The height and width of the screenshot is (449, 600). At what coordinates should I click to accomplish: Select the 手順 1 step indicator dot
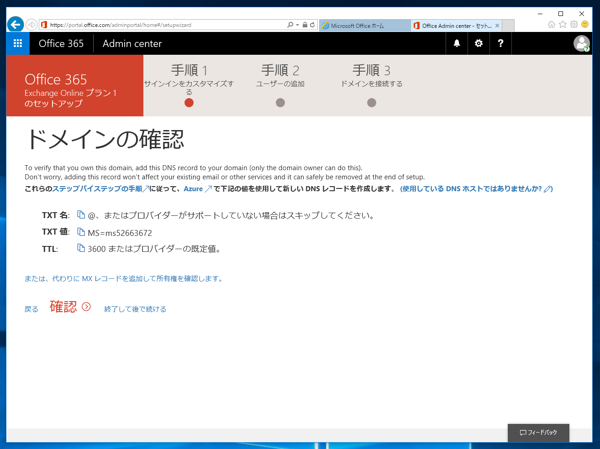[189, 103]
